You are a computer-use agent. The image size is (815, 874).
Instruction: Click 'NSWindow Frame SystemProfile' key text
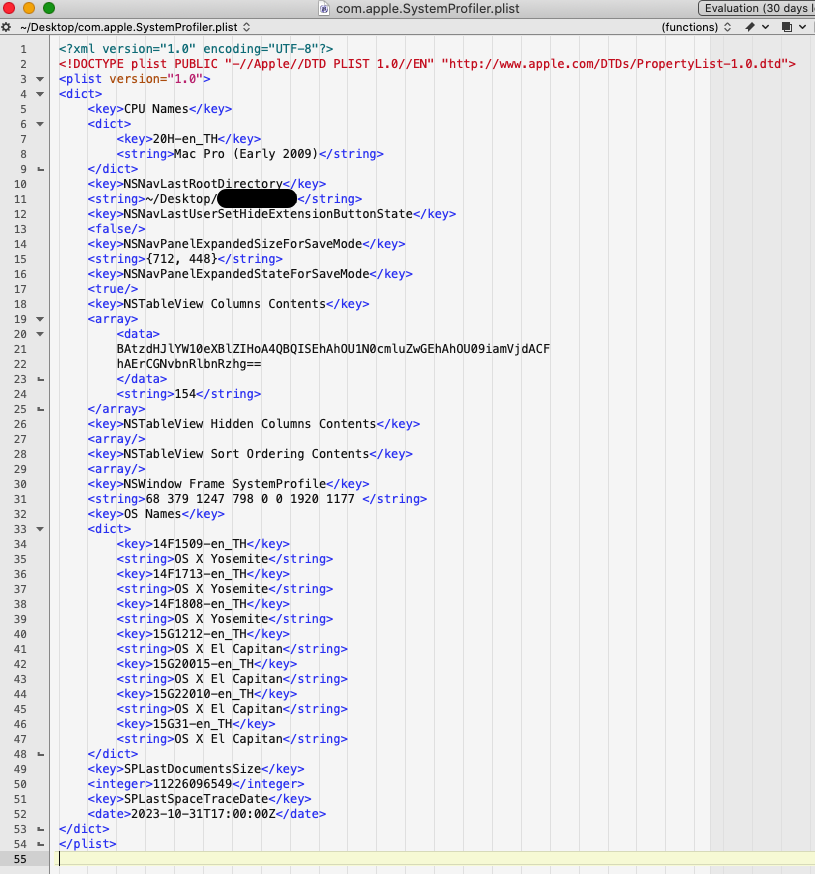[225, 484]
